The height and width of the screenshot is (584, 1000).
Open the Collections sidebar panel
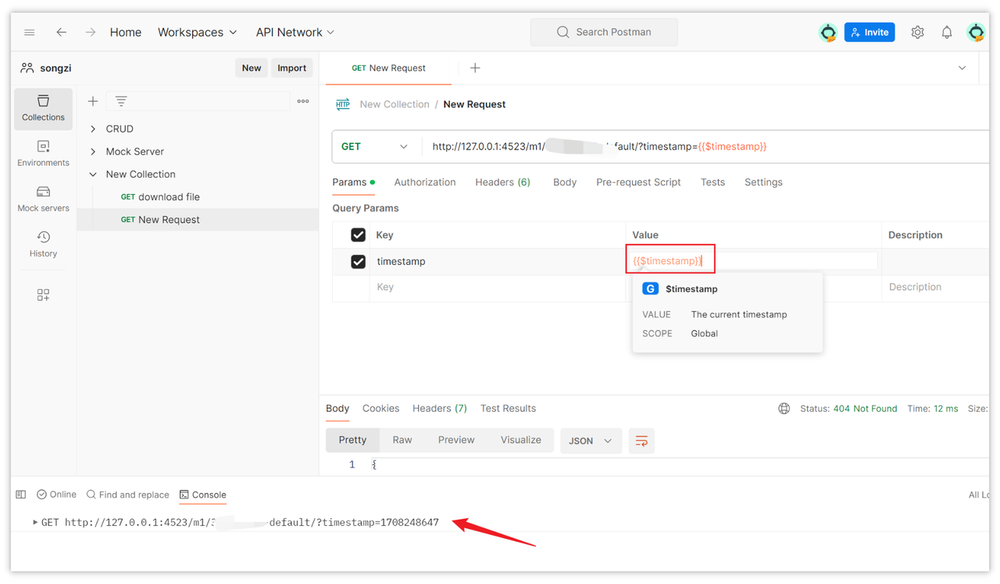tap(43, 108)
